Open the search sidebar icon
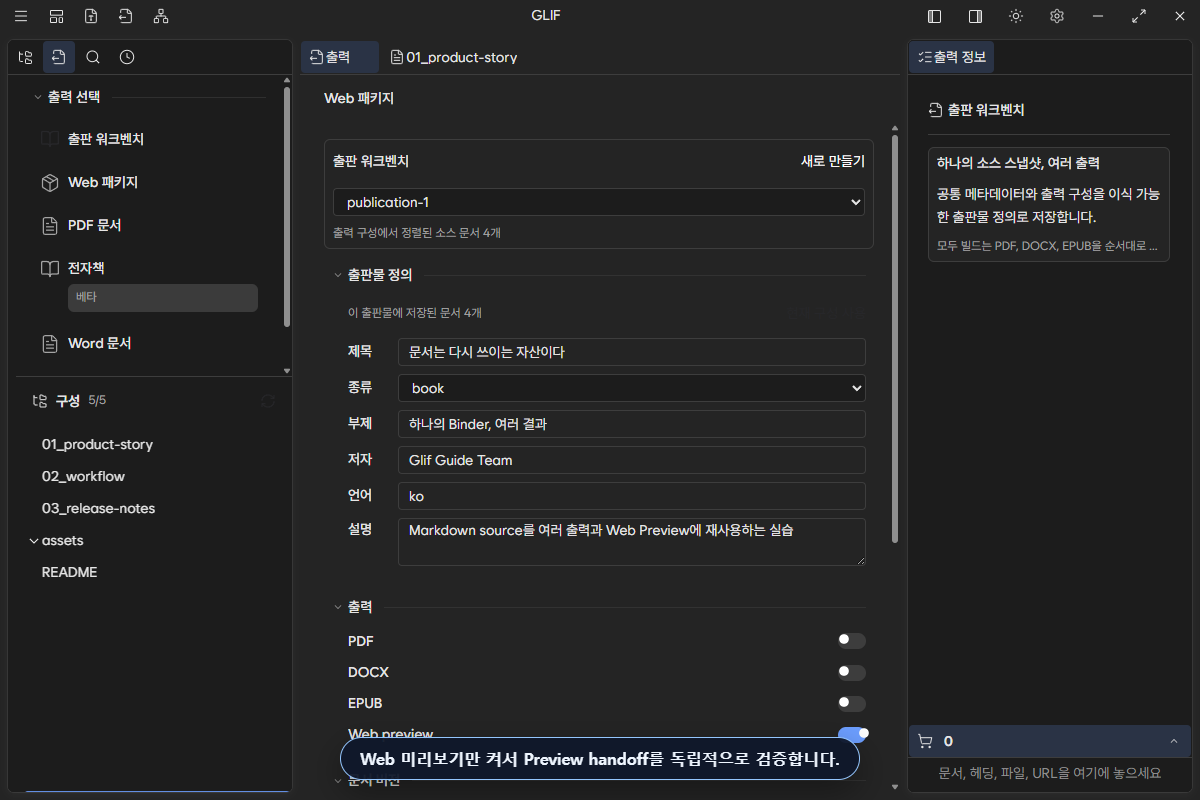Image resolution: width=1200 pixels, height=800 pixels. coord(93,57)
